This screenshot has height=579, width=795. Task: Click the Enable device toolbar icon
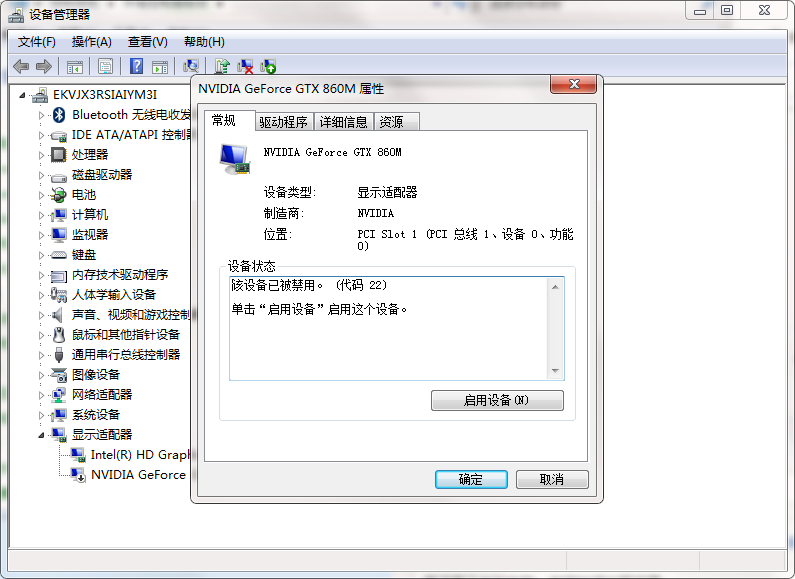click(268, 66)
